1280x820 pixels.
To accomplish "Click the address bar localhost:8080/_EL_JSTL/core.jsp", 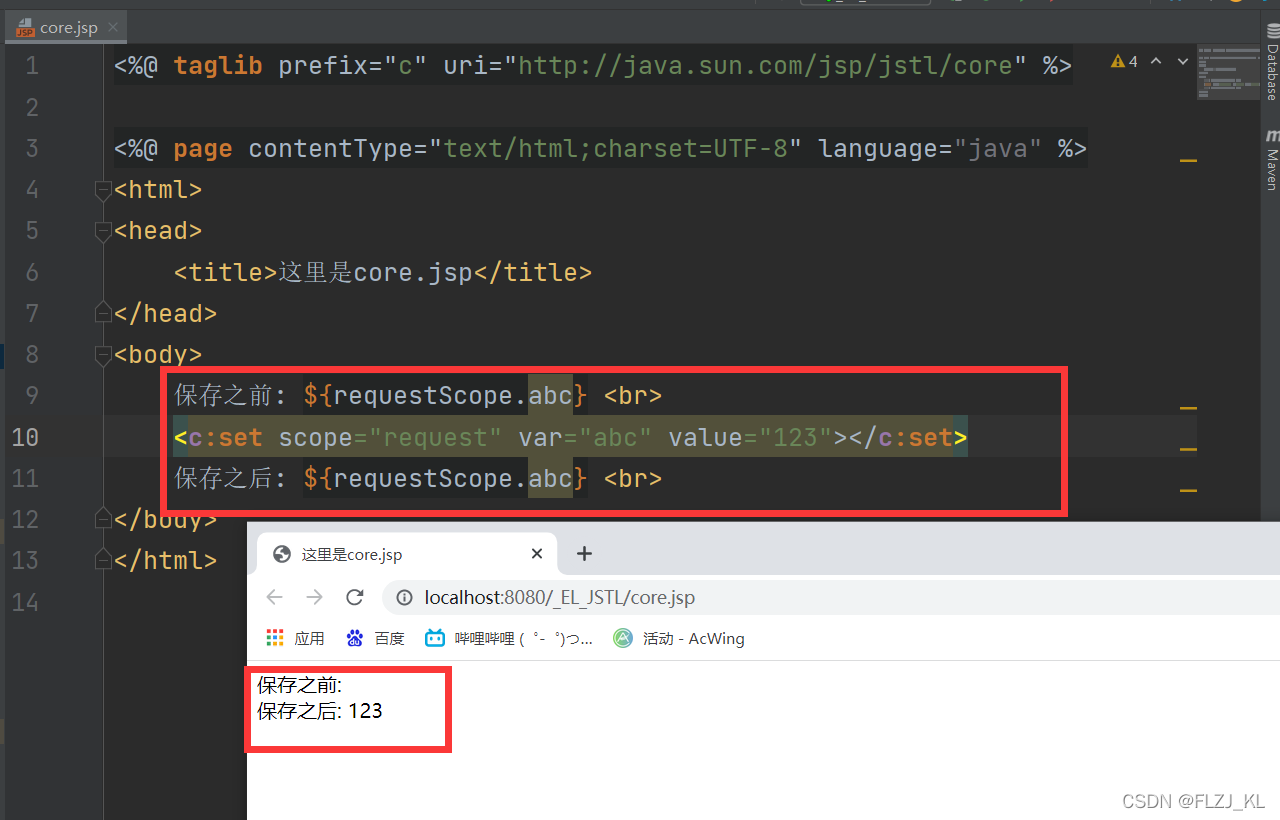I will click(830, 598).
